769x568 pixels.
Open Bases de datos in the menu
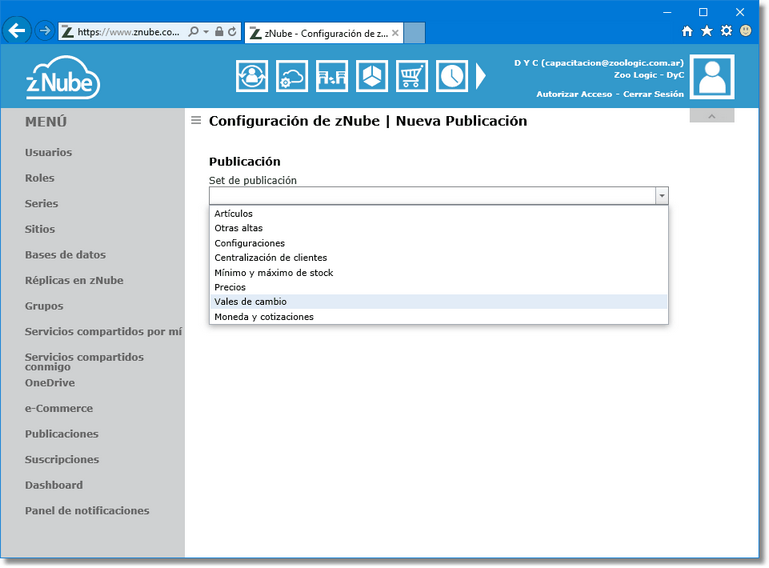tap(65, 255)
